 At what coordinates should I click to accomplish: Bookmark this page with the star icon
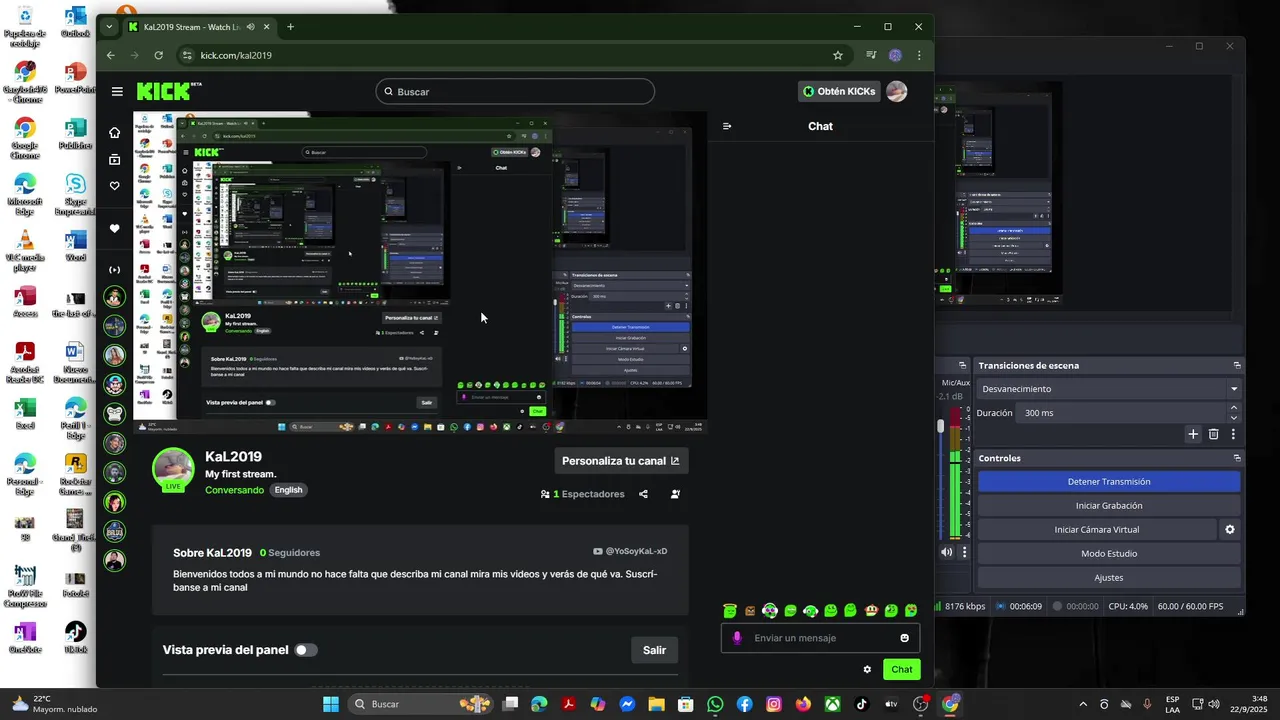pyautogui.click(x=838, y=55)
